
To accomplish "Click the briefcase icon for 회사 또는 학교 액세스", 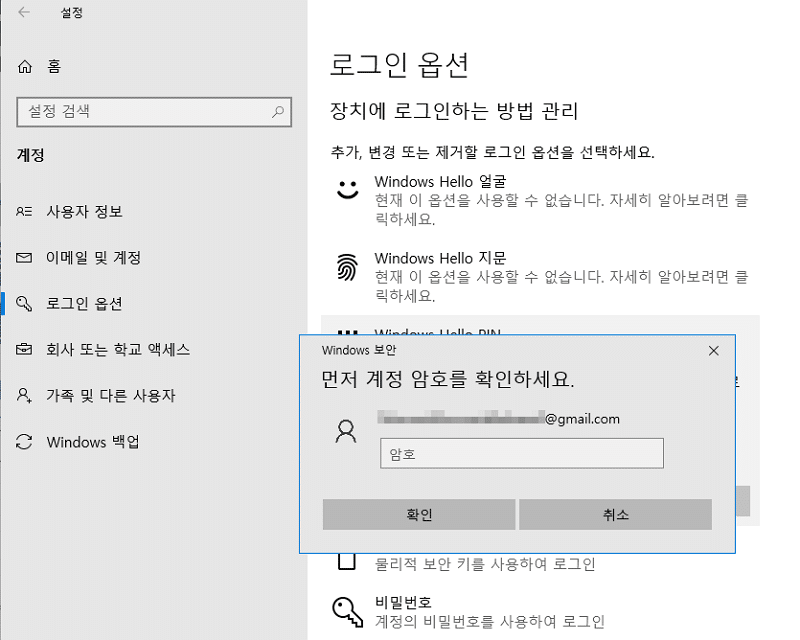I will pyautogui.click(x=24, y=350).
